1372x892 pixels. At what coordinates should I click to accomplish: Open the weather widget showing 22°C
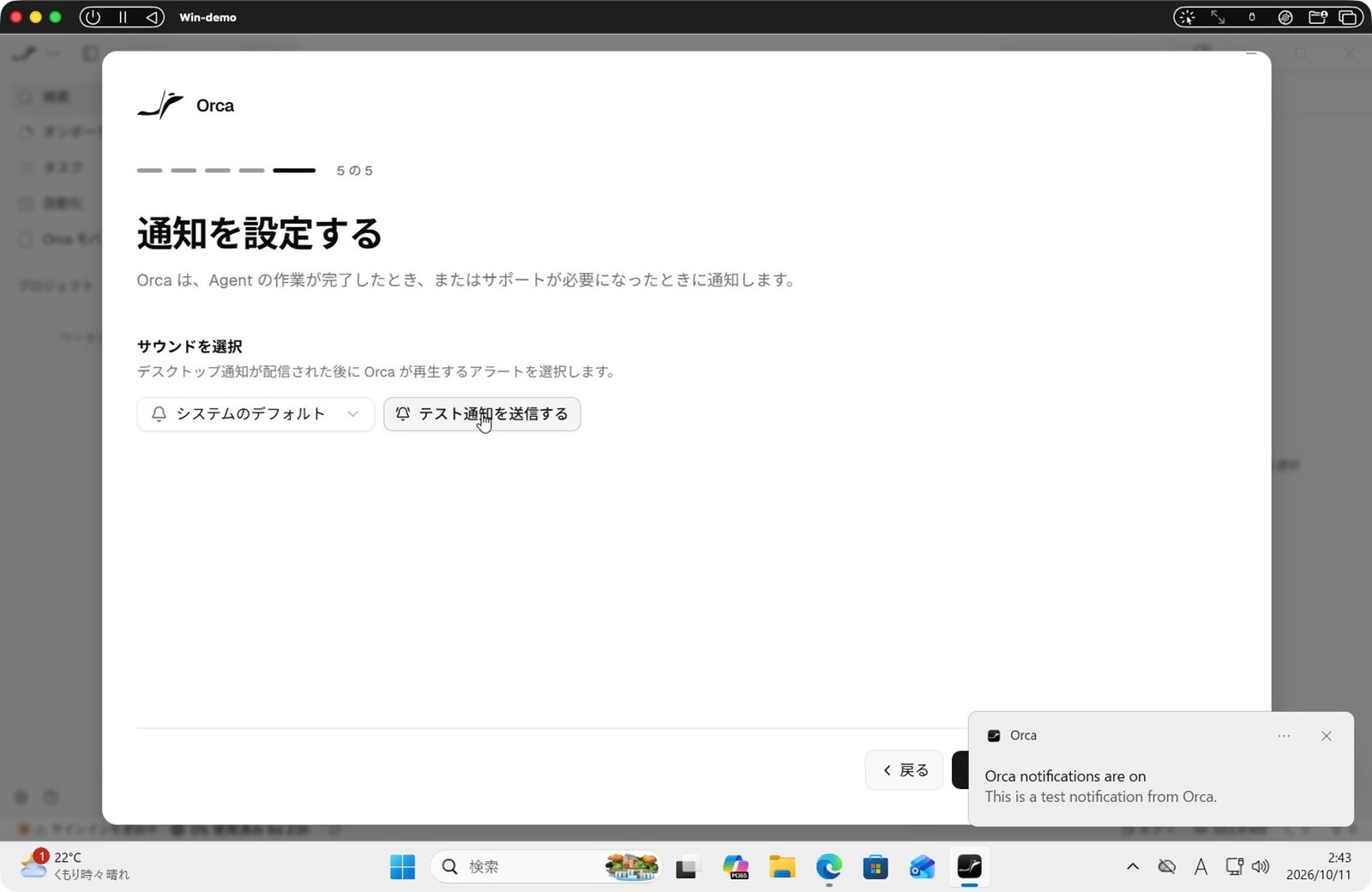click(x=75, y=866)
